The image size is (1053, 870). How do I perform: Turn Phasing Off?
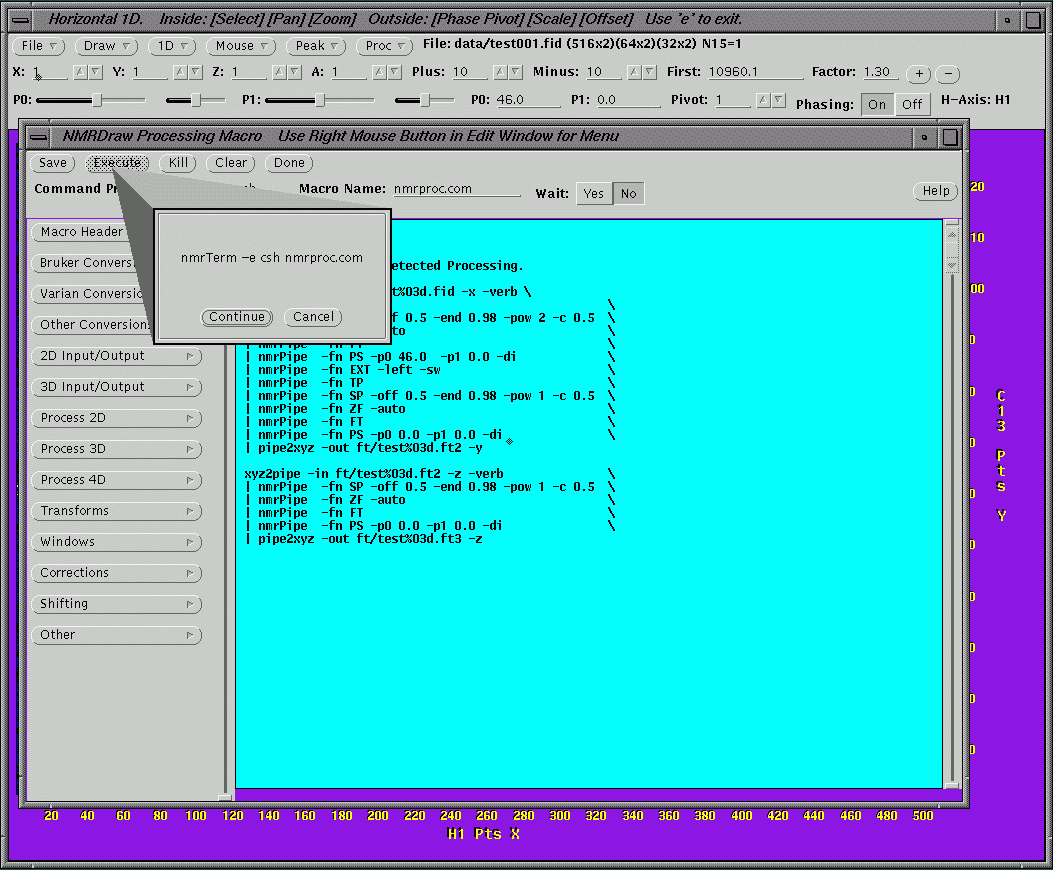tap(911, 104)
